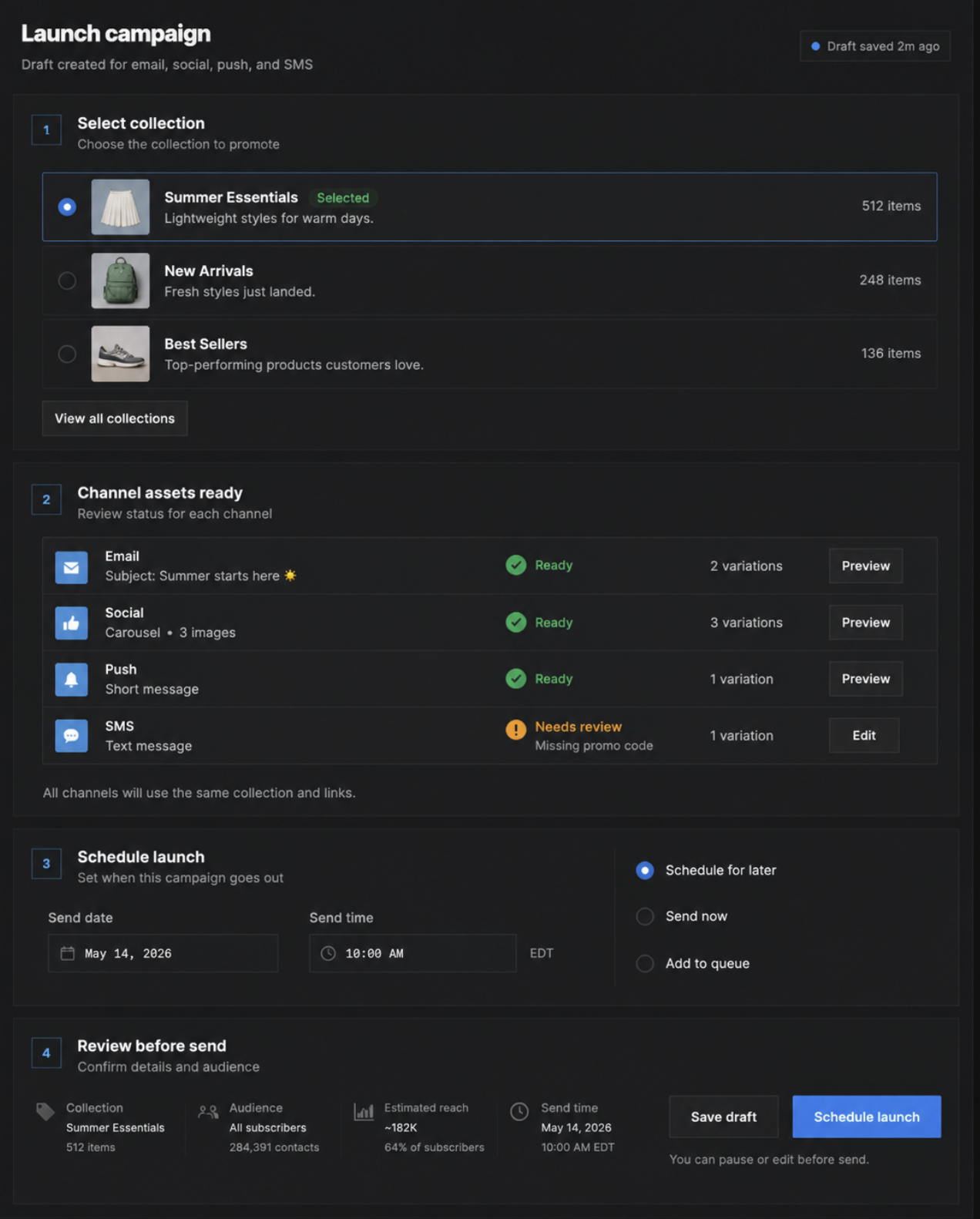
Task: Click calendar icon in Send date field
Action: click(68, 953)
